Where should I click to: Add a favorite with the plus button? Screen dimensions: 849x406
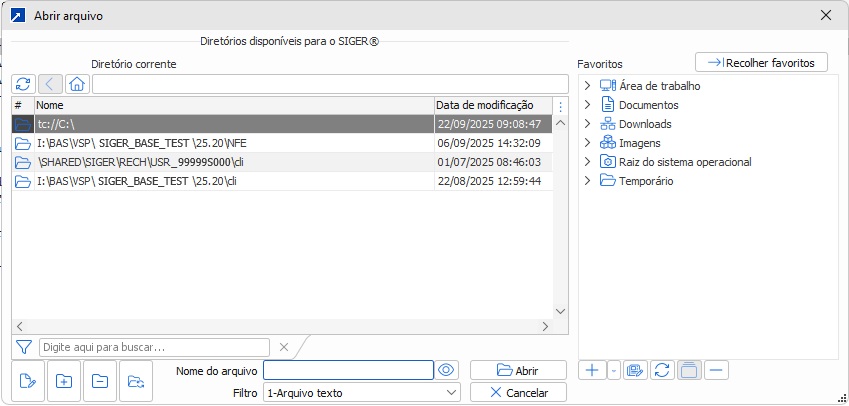click(x=592, y=370)
